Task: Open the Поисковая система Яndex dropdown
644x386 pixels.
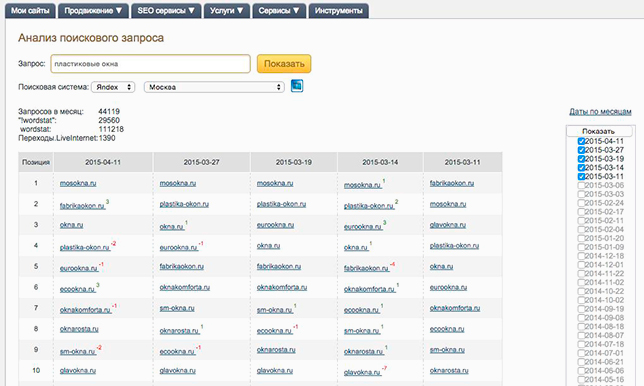Action: point(113,87)
